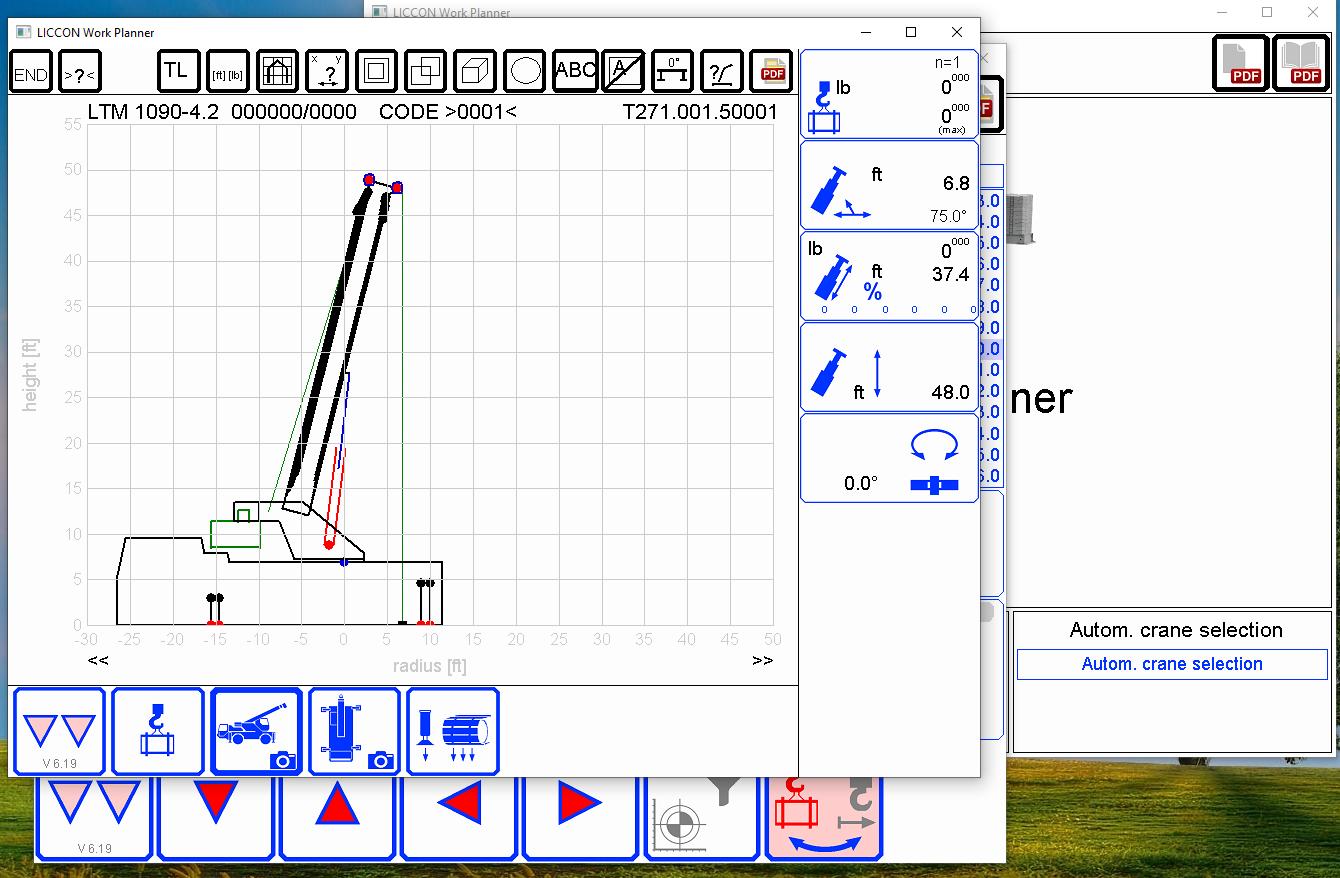This screenshot has width=1340, height=878.
Task: Click the << radius scroll arrows
Action: [98, 660]
